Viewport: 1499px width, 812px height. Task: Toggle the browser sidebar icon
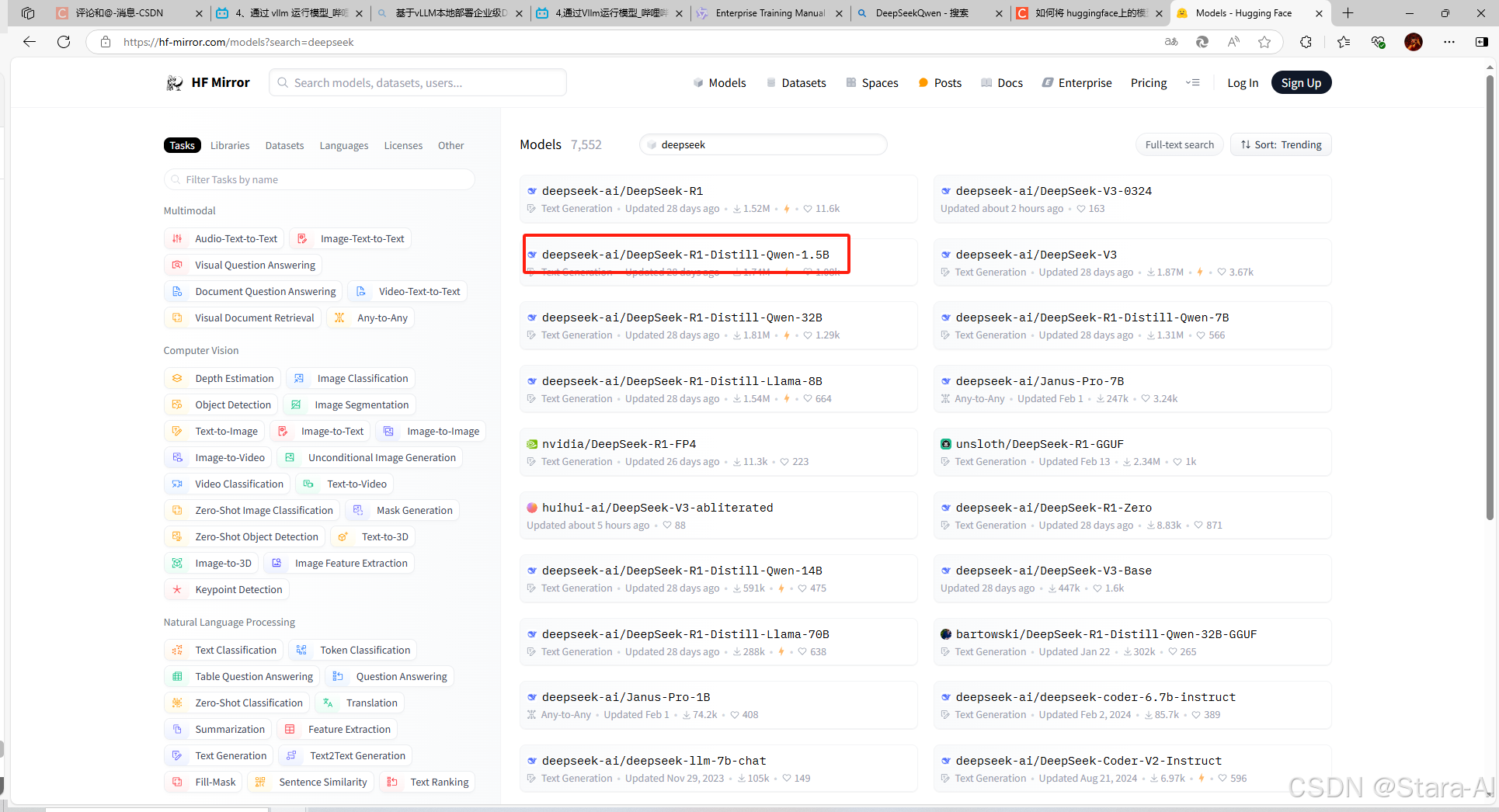1482,42
